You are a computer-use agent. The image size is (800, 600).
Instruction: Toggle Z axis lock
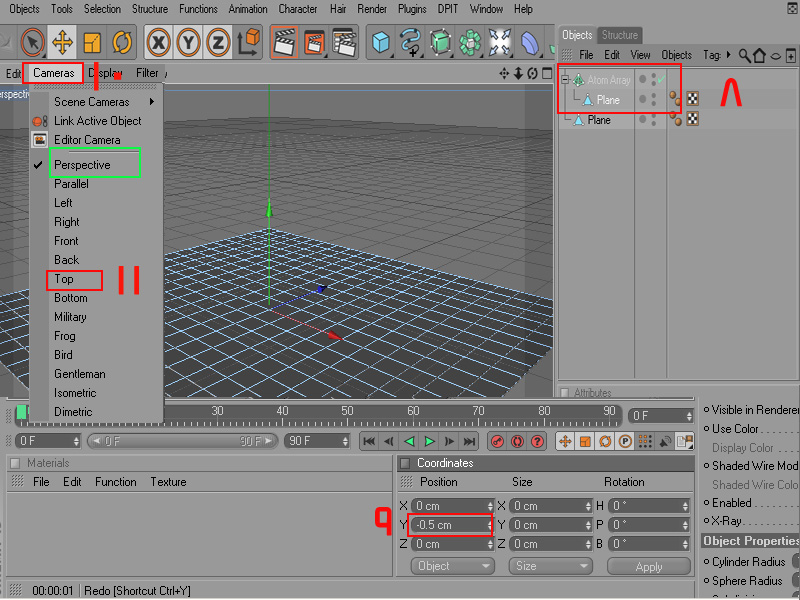click(218, 42)
